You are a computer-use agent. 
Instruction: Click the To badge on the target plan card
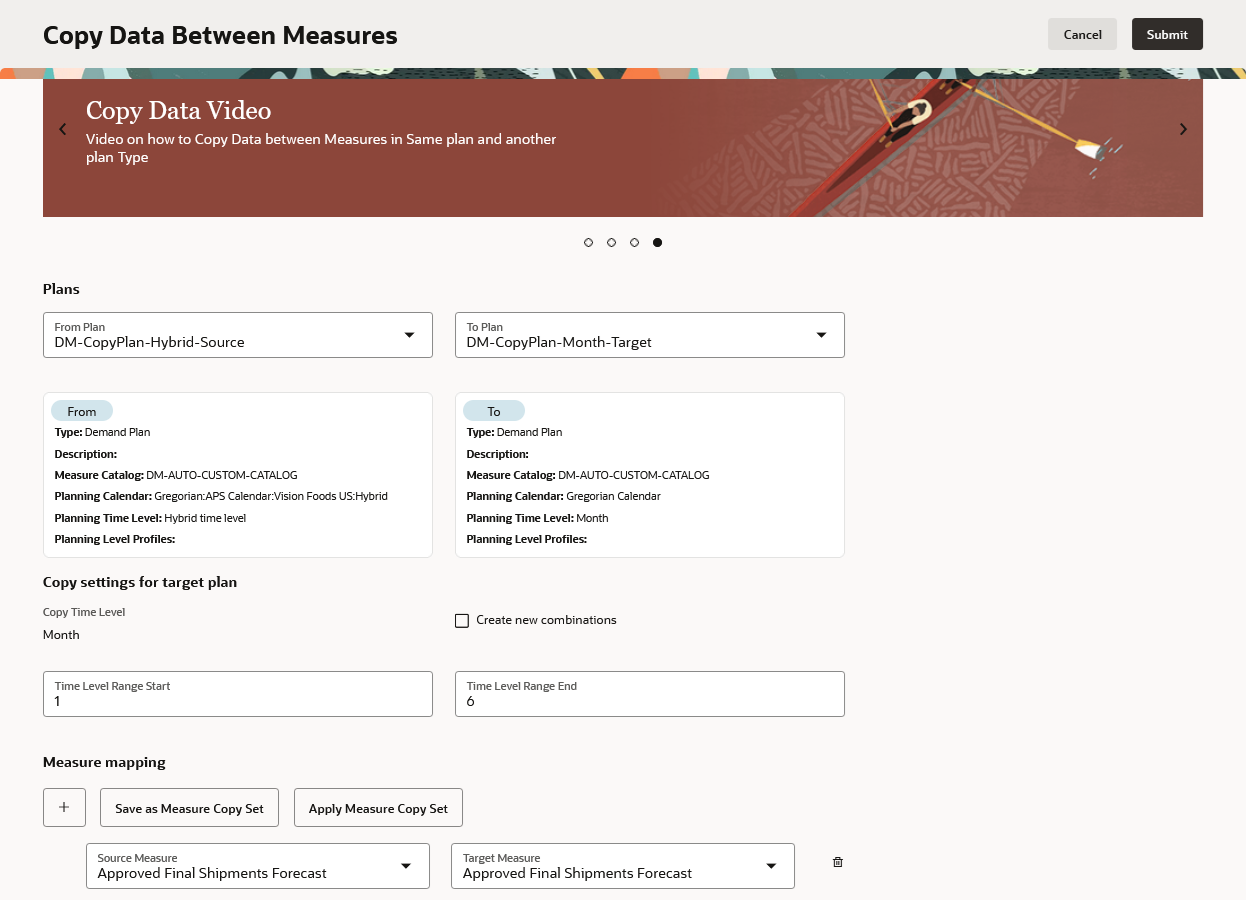[494, 411]
